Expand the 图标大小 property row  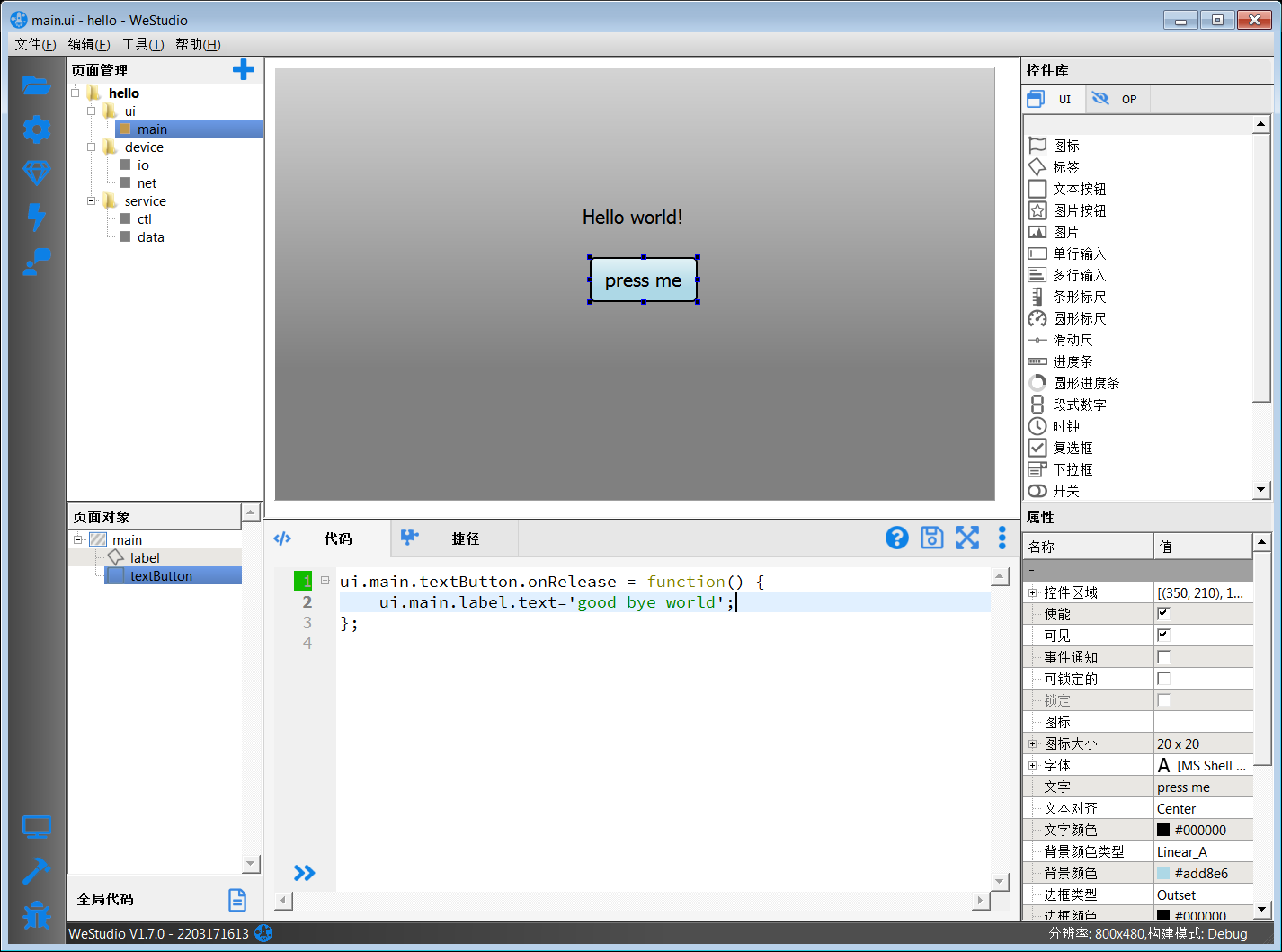1032,743
